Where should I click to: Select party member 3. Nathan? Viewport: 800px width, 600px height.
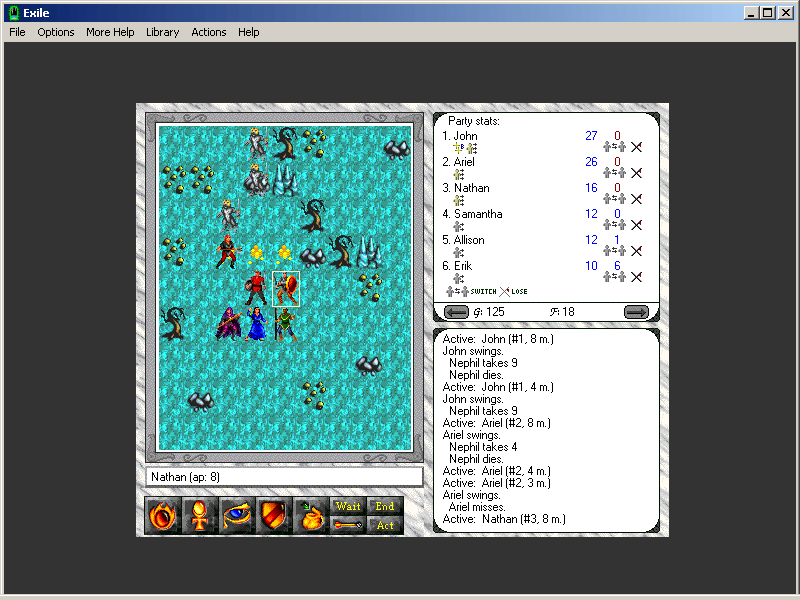pyautogui.click(x=466, y=188)
